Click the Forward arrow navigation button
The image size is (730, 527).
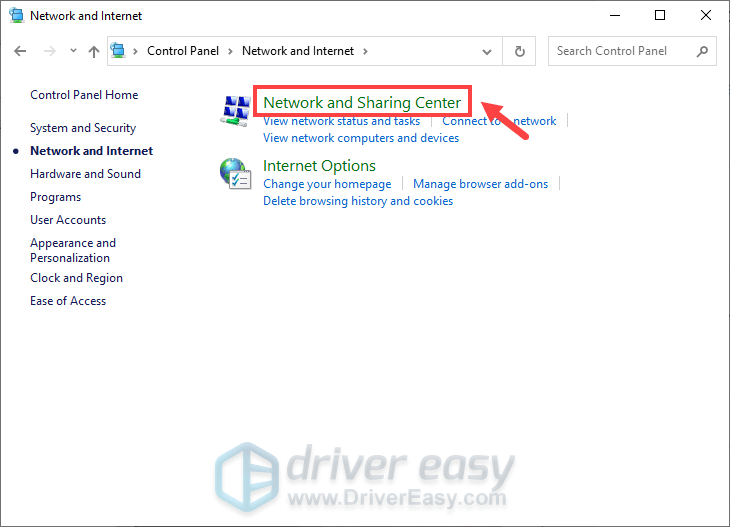[x=49, y=51]
